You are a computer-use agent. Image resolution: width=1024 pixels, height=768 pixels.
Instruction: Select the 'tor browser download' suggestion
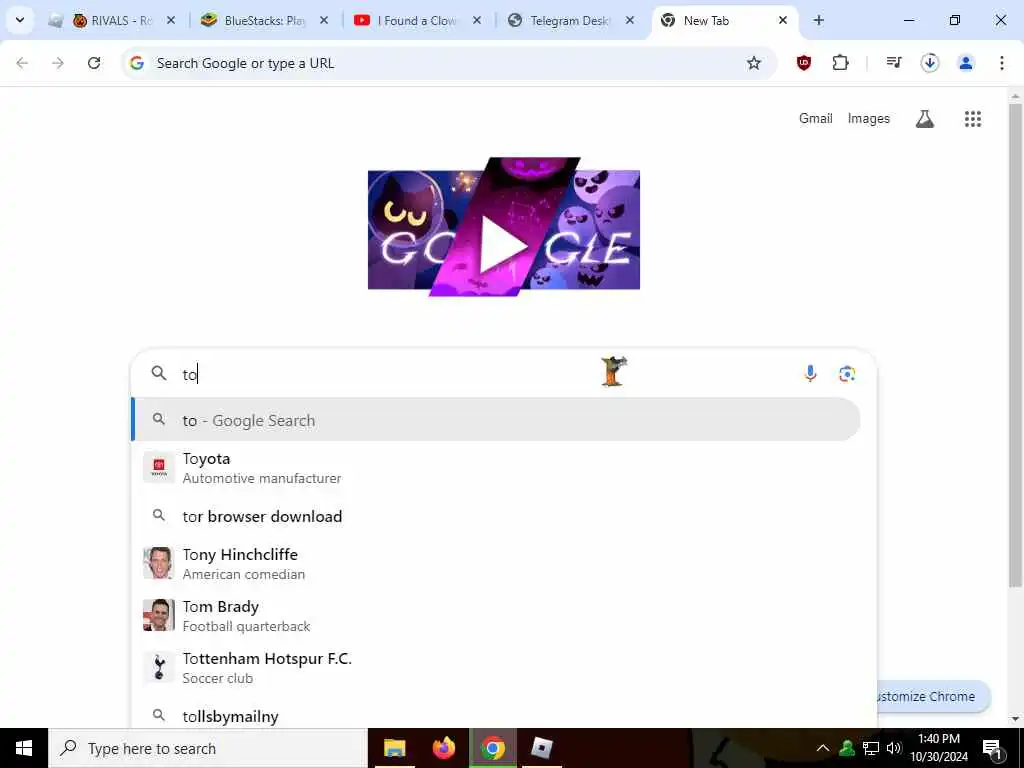[x=496, y=516]
